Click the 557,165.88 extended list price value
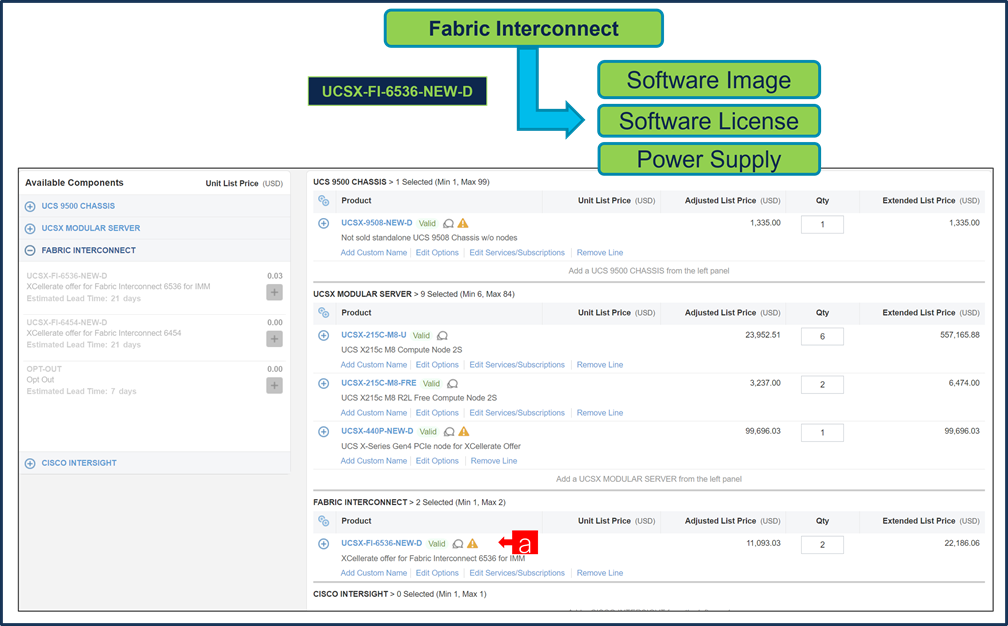The width and height of the screenshot is (1008, 626). coord(960,335)
